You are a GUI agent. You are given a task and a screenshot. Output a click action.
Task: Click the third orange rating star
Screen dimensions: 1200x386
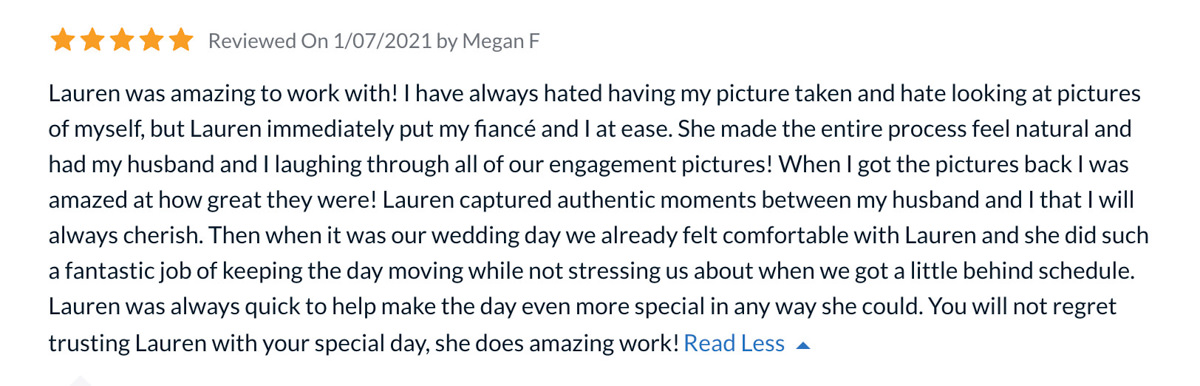click(x=121, y=40)
